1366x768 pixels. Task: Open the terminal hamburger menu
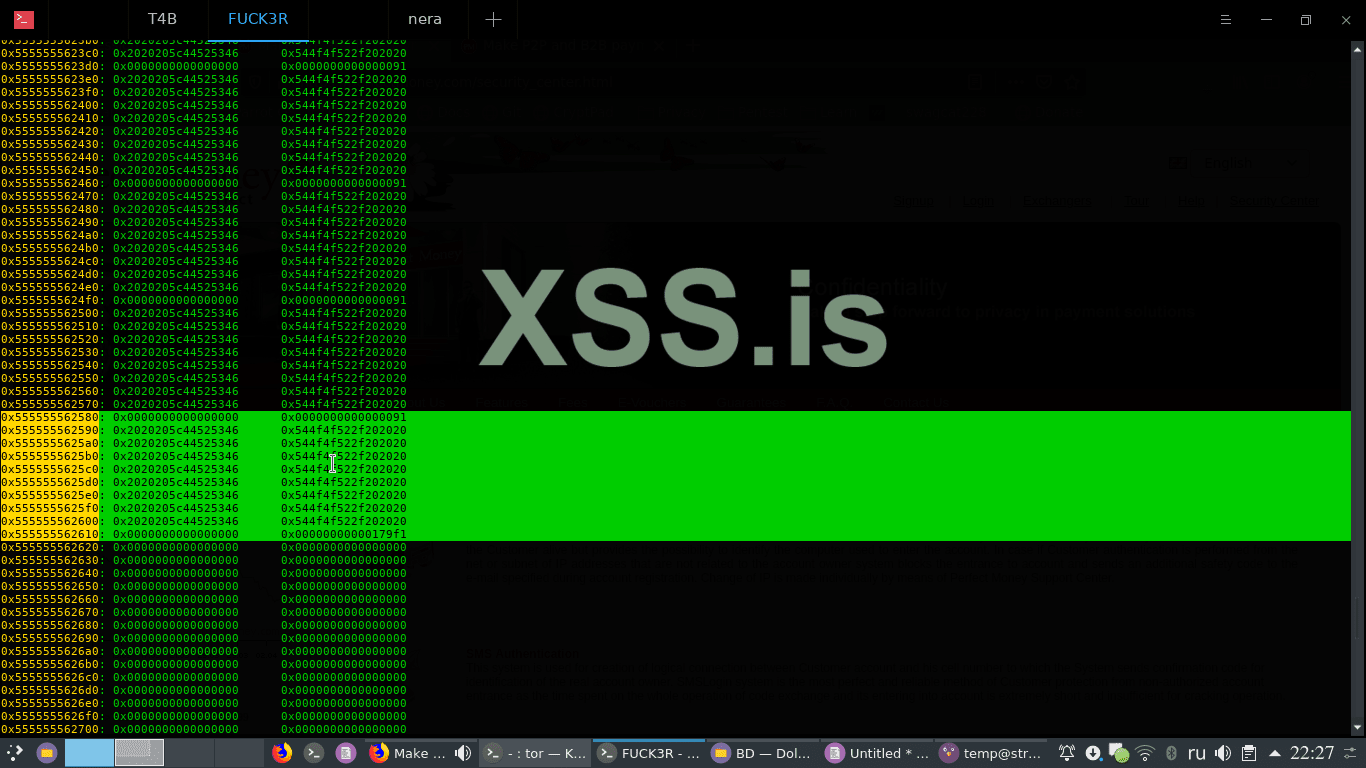[x=1227, y=19]
